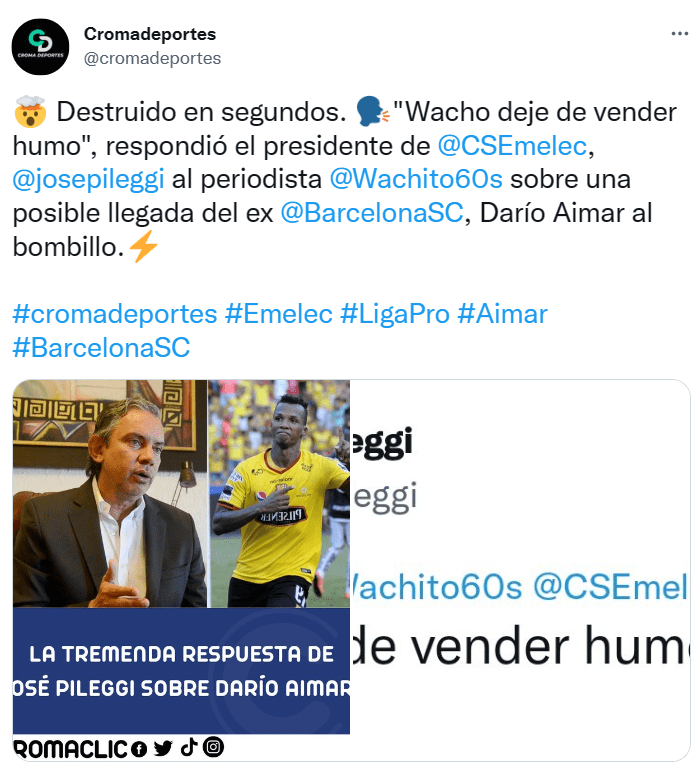Click the TikTok icon in image footer

click(x=189, y=747)
